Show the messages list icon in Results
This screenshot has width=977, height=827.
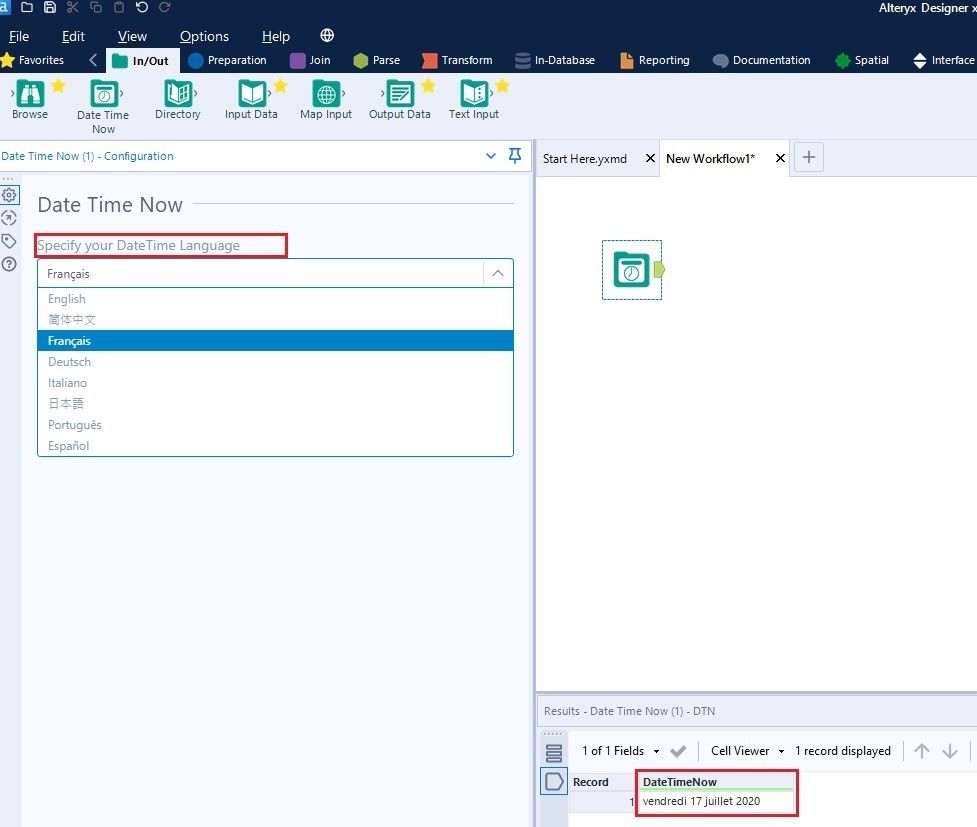pos(553,753)
